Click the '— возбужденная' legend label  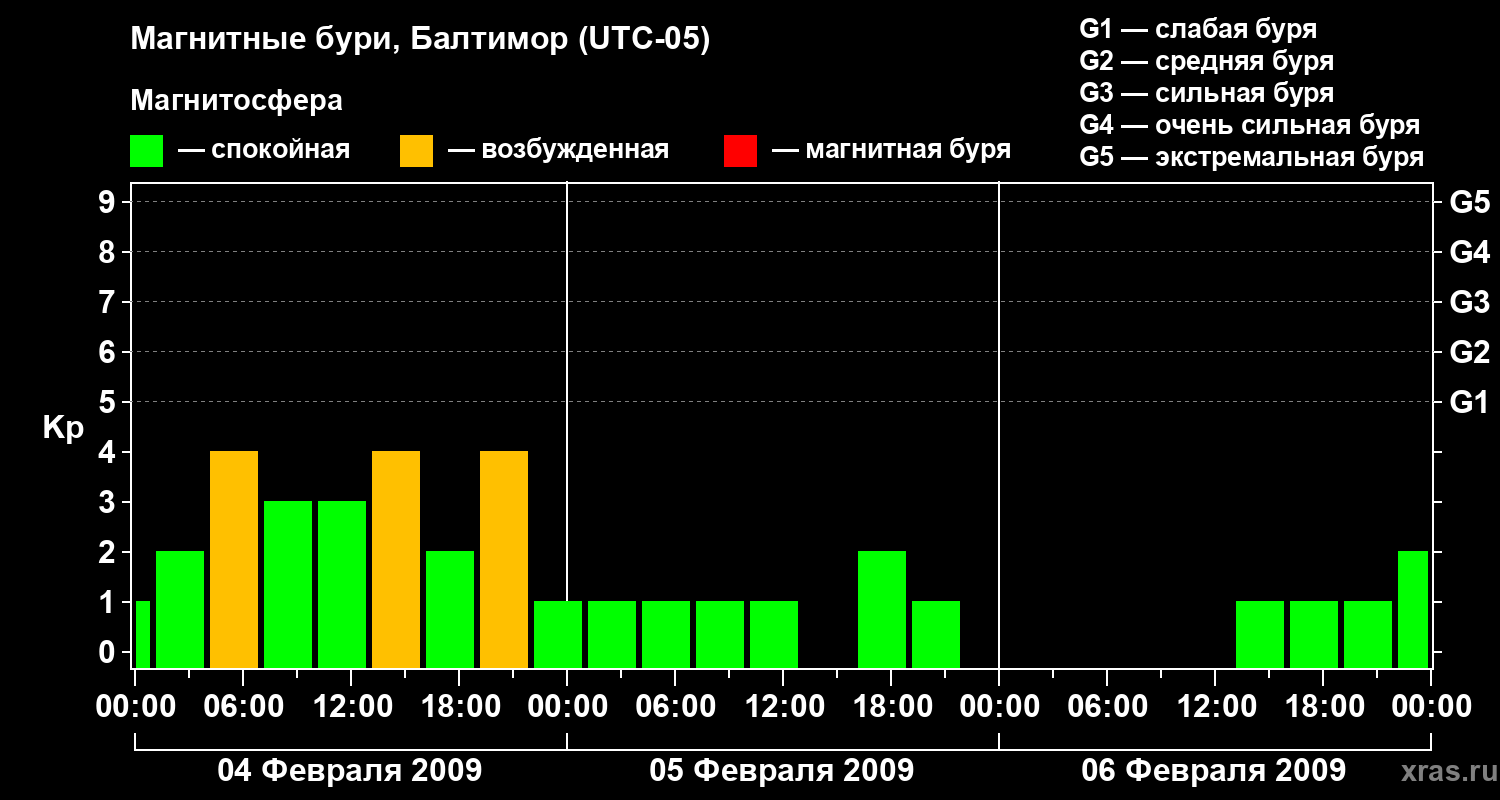pyautogui.click(x=558, y=150)
